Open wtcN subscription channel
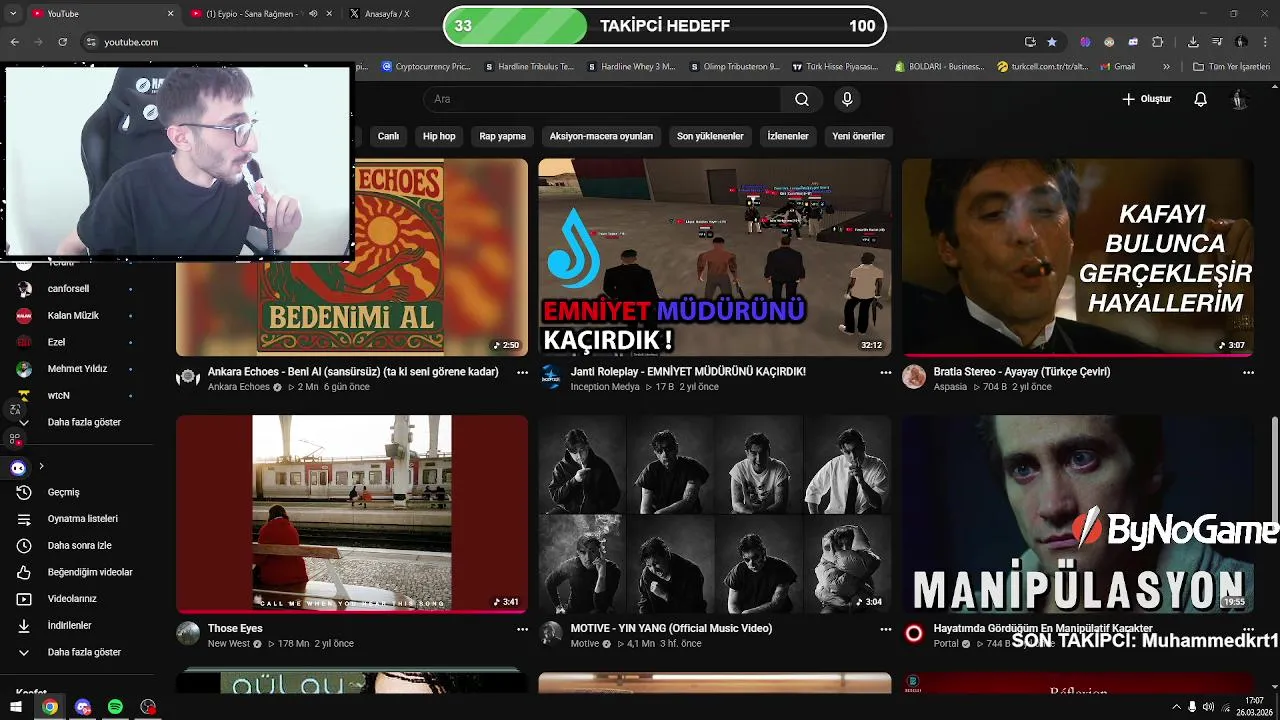Viewport: 1280px width, 720px height. tap(76, 395)
